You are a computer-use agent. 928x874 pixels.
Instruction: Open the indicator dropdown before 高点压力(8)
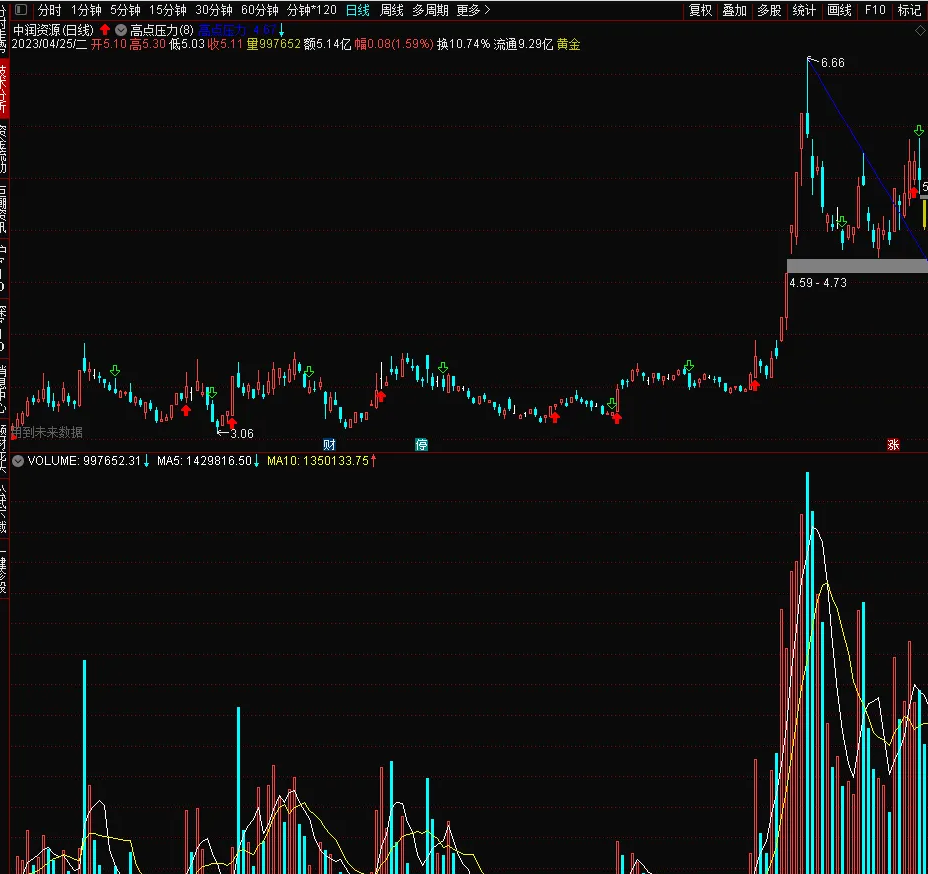(121, 30)
